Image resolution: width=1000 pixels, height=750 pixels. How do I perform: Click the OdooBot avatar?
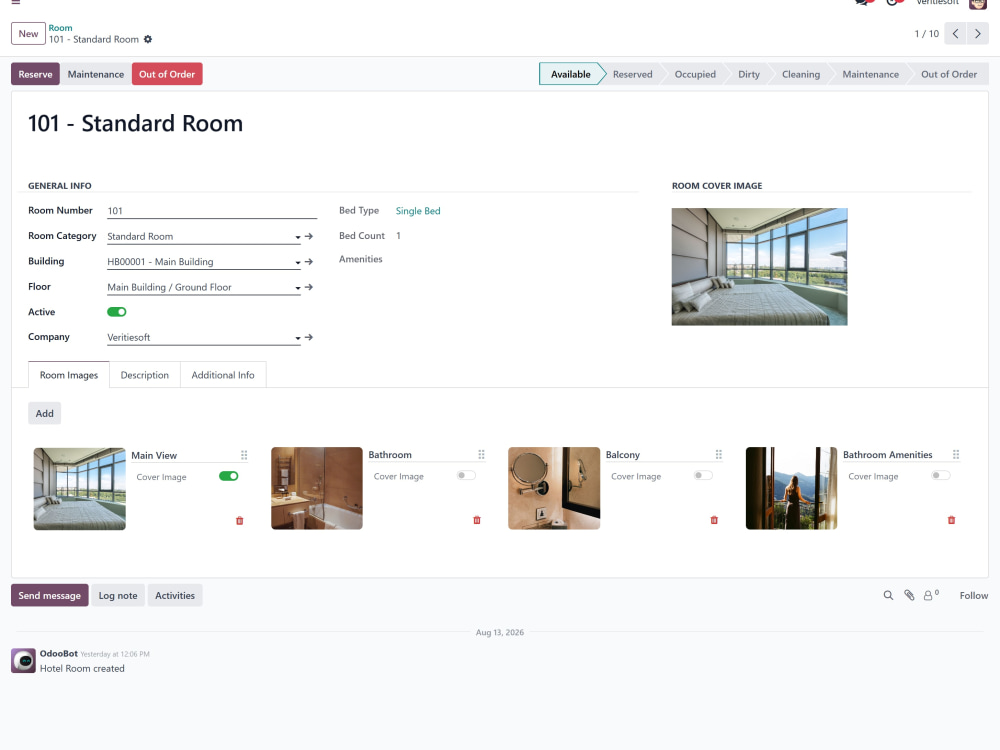(24, 661)
